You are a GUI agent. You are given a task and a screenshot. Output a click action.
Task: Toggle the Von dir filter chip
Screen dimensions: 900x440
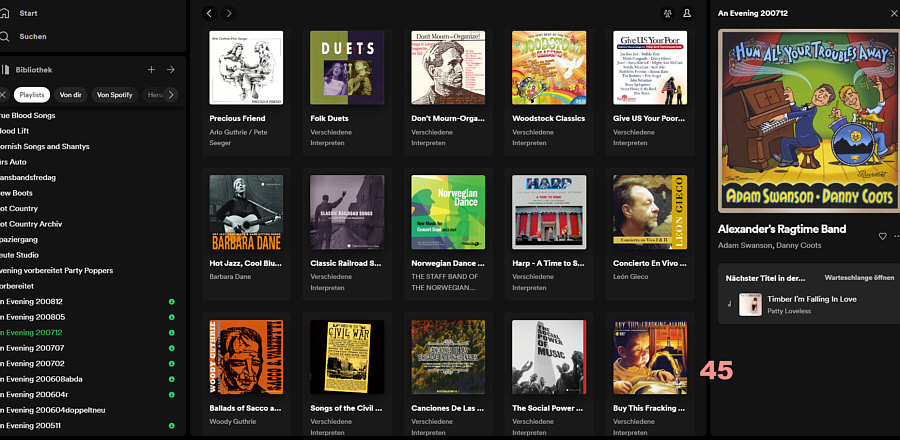pyautogui.click(x=70, y=95)
